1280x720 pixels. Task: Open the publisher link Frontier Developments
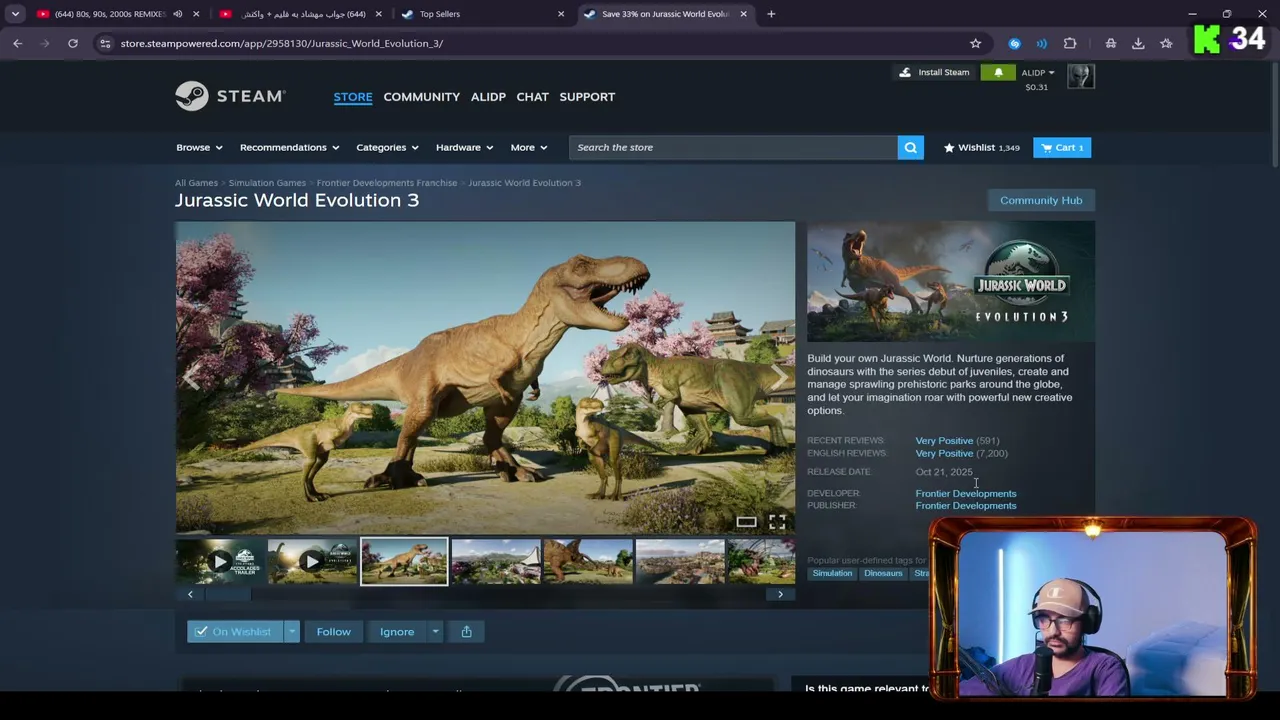(966, 506)
